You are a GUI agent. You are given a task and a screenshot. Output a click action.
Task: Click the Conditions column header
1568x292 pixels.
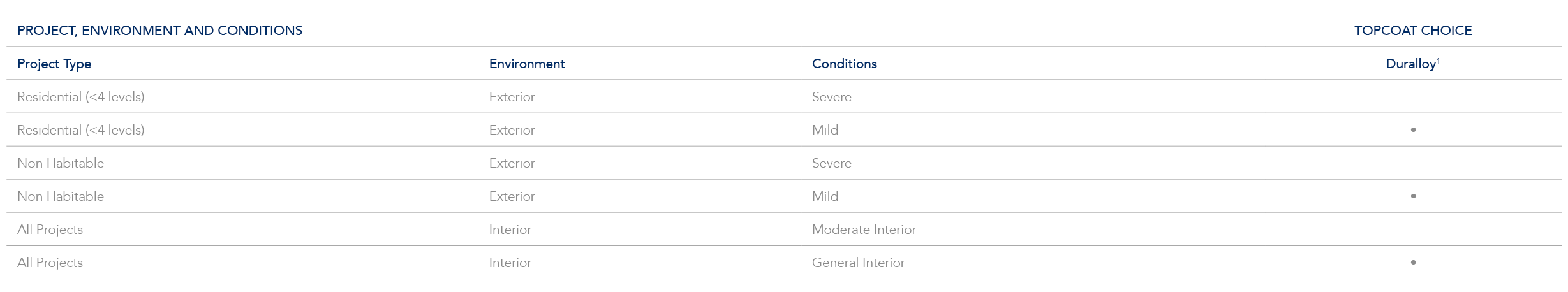(x=844, y=64)
